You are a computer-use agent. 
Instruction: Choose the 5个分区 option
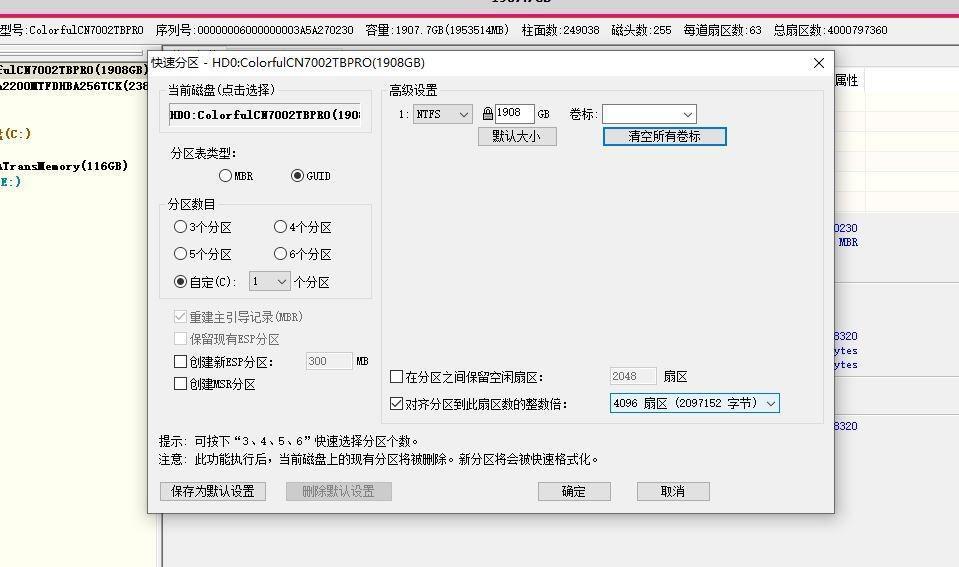coord(180,253)
